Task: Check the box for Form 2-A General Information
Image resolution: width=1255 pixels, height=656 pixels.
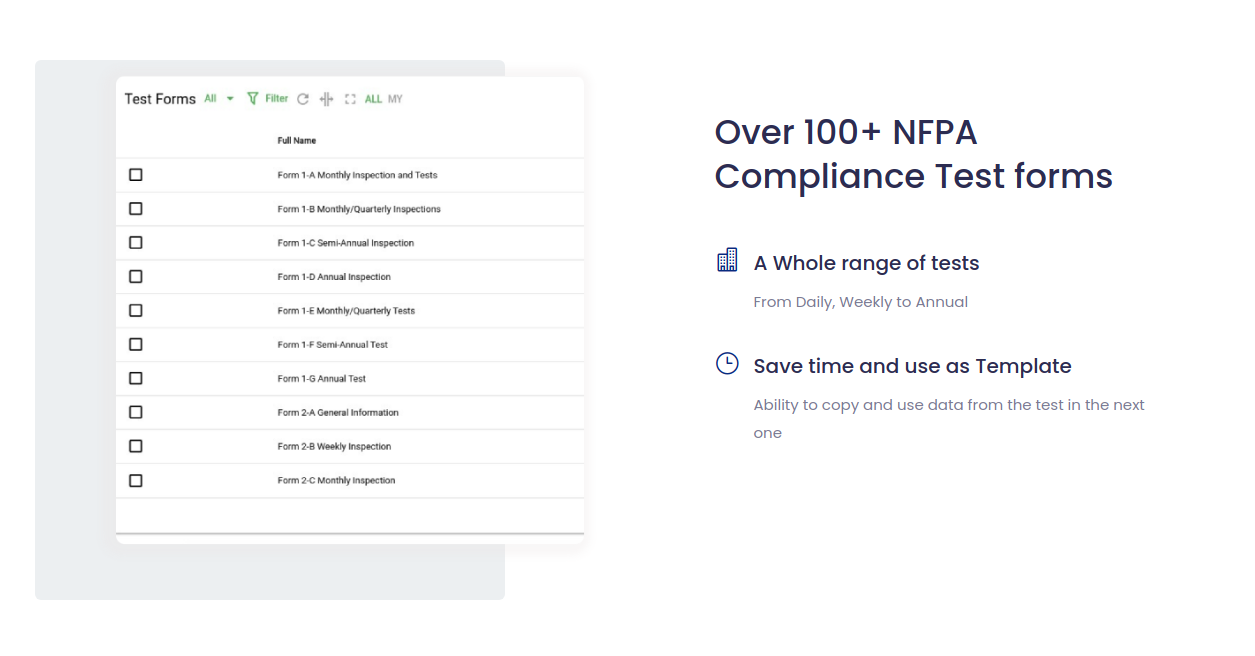Action: [136, 413]
